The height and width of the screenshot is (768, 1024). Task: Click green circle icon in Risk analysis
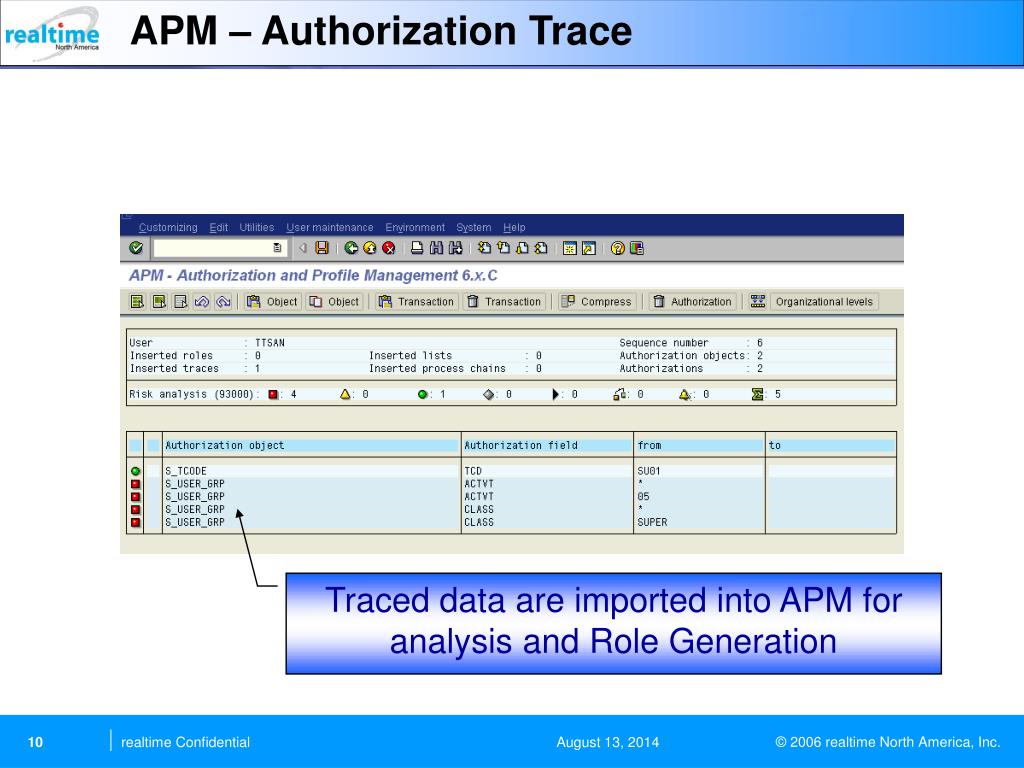[423, 394]
